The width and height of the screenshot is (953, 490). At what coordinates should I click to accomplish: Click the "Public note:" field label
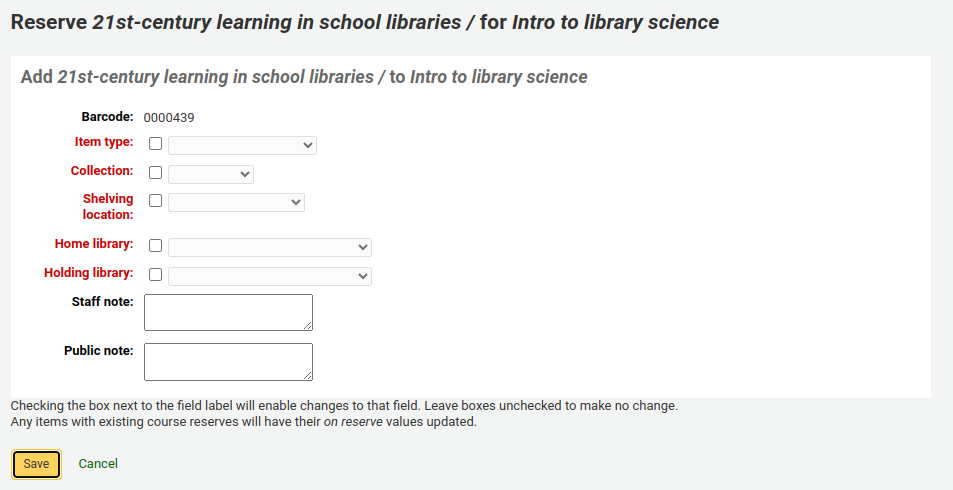98,351
